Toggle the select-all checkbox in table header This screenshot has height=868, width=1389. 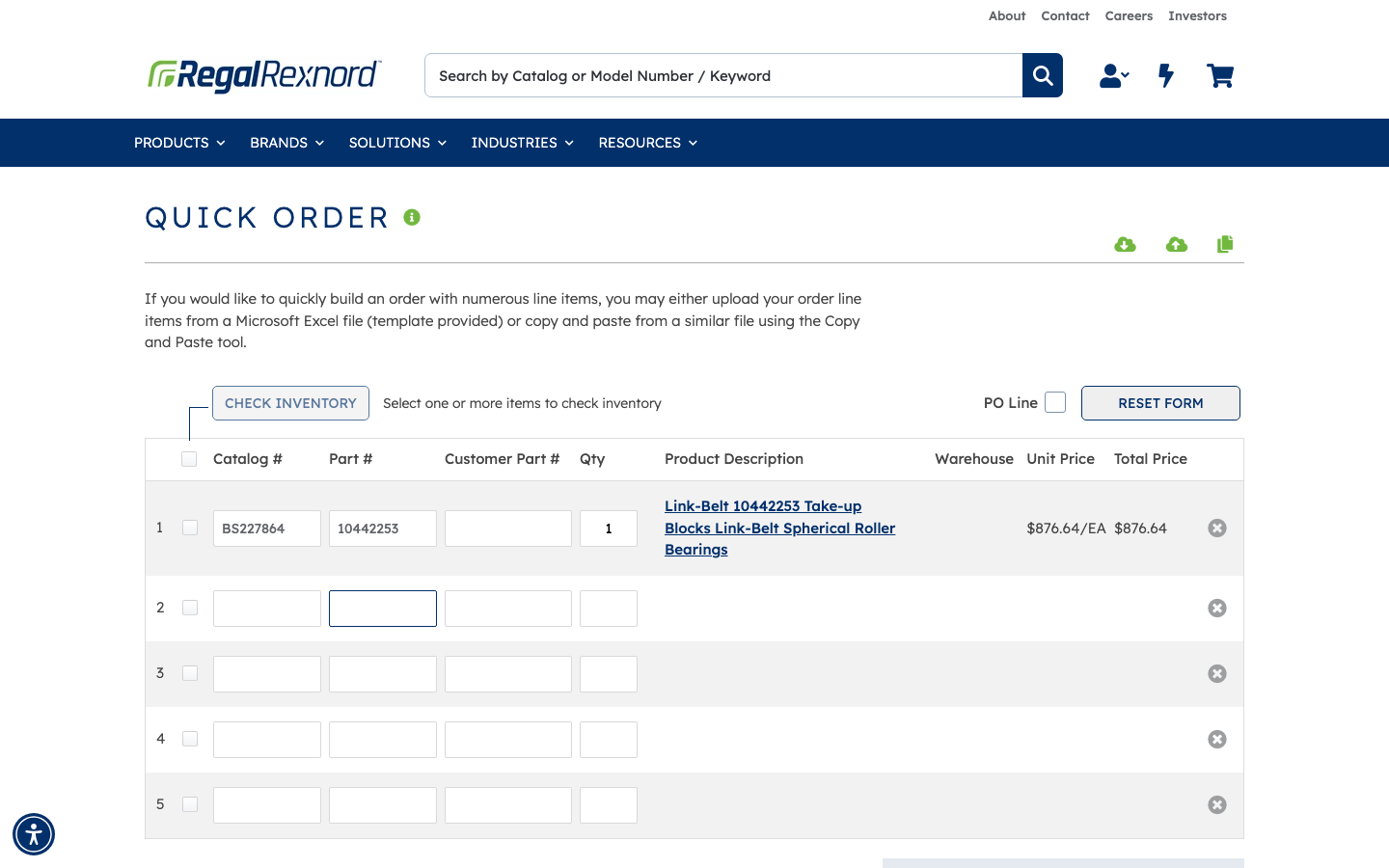tap(189, 459)
